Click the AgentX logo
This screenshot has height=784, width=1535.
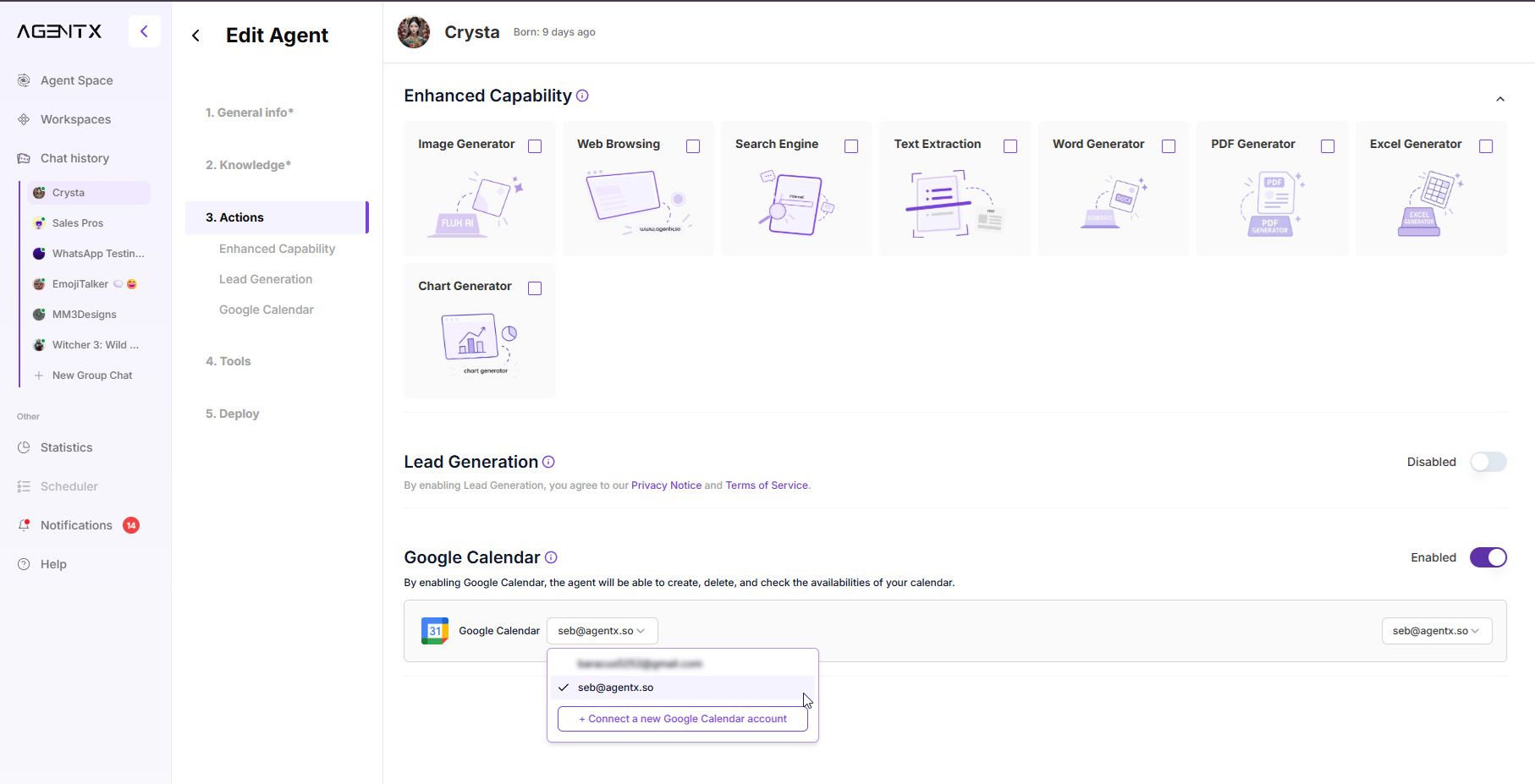pos(59,31)
